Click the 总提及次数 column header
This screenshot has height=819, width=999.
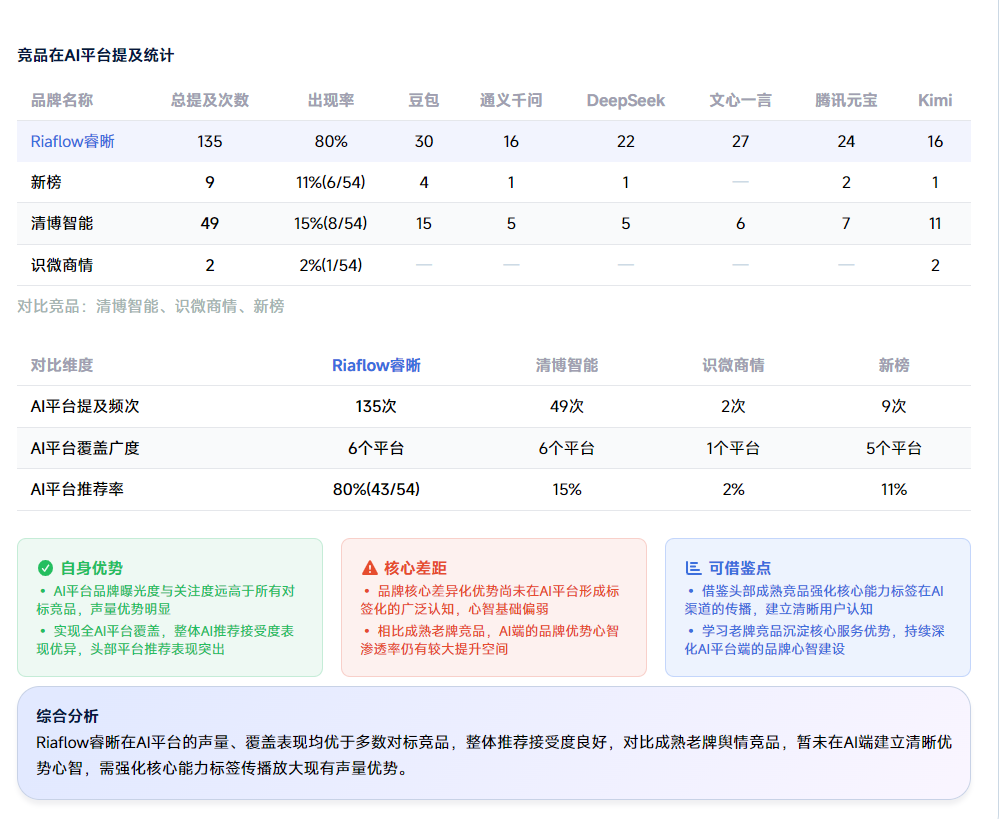point(210,100)
